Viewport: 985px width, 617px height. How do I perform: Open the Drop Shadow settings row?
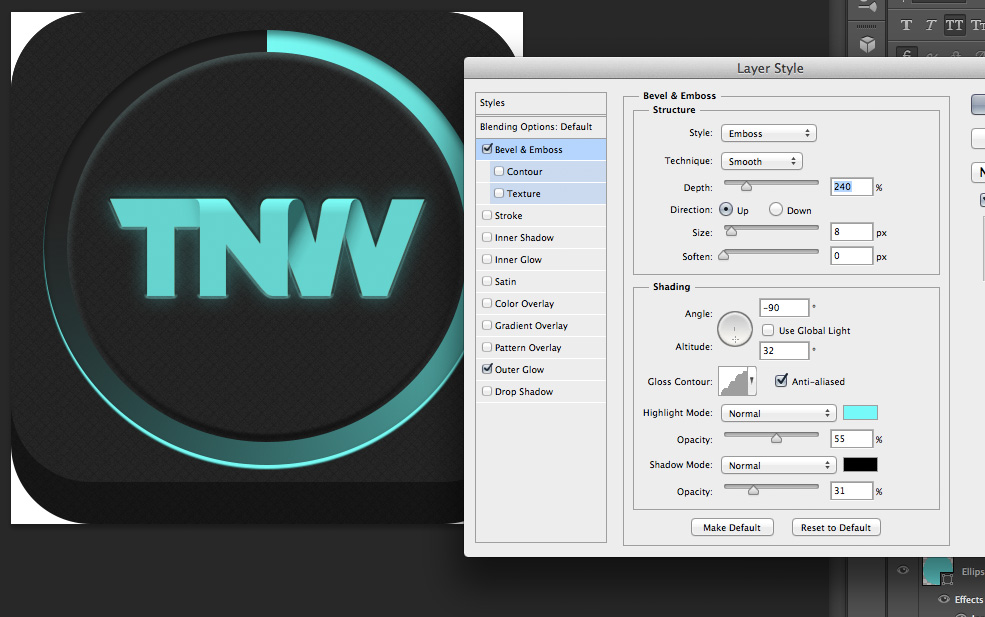click(x=541, y=391)
